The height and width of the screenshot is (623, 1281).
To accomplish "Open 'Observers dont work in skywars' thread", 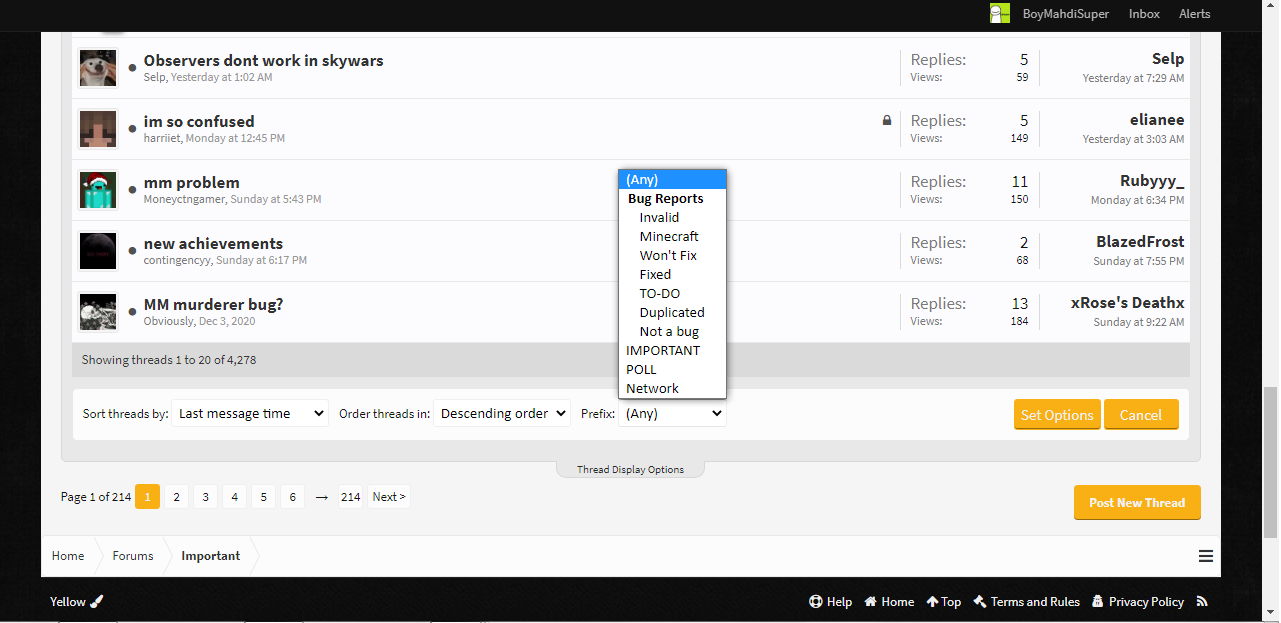I will point(264,60).
